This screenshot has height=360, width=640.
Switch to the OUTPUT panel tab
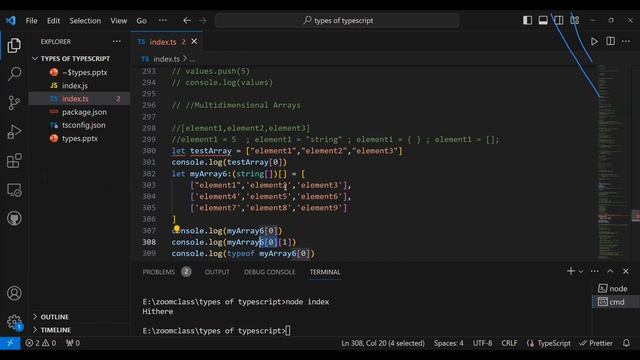pyautogui.click(x=217, y=272)
